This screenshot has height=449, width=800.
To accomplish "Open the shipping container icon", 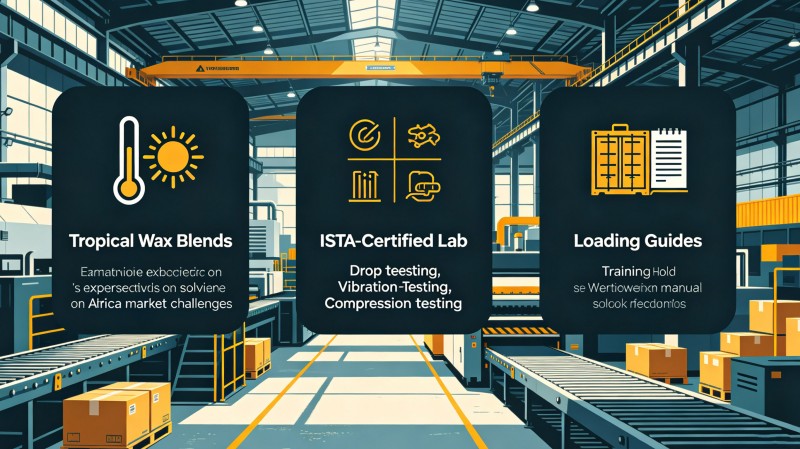I will coord(621,160).
